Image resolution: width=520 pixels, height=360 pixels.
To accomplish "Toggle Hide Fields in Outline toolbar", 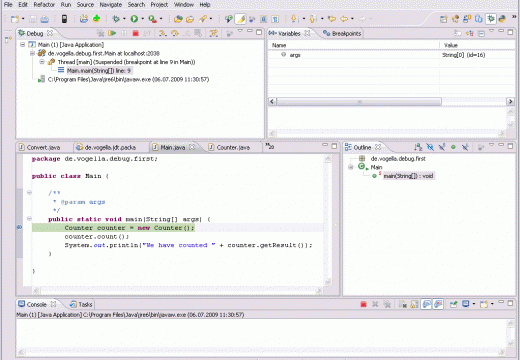I will [430, 147].
